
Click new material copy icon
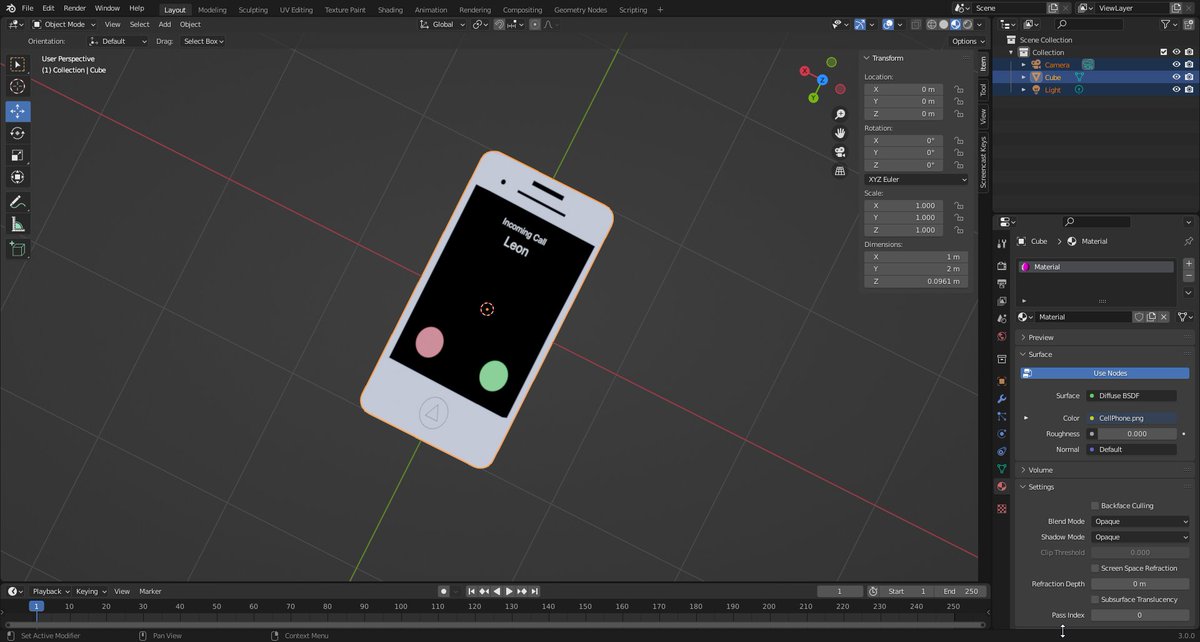1151,317
